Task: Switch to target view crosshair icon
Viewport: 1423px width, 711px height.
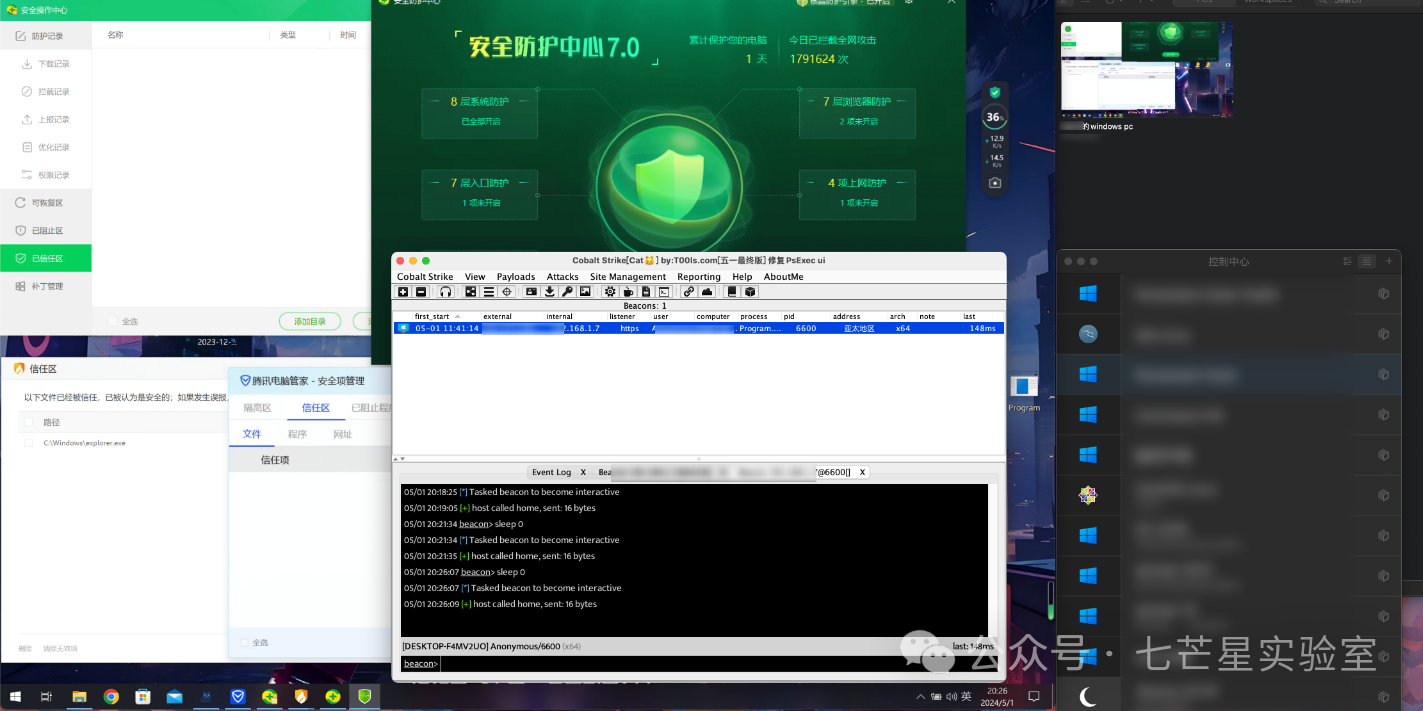Action: [507, 292]
